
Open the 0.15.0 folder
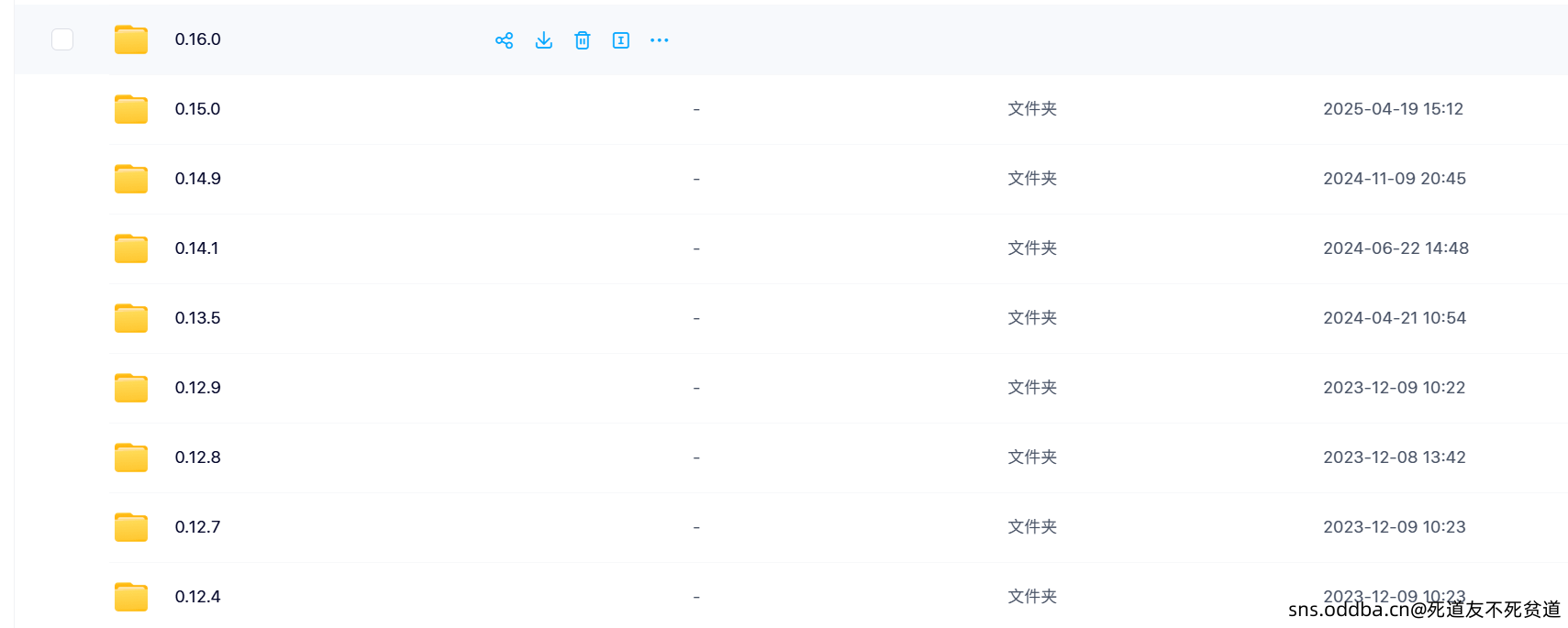(x=198, y=109)
